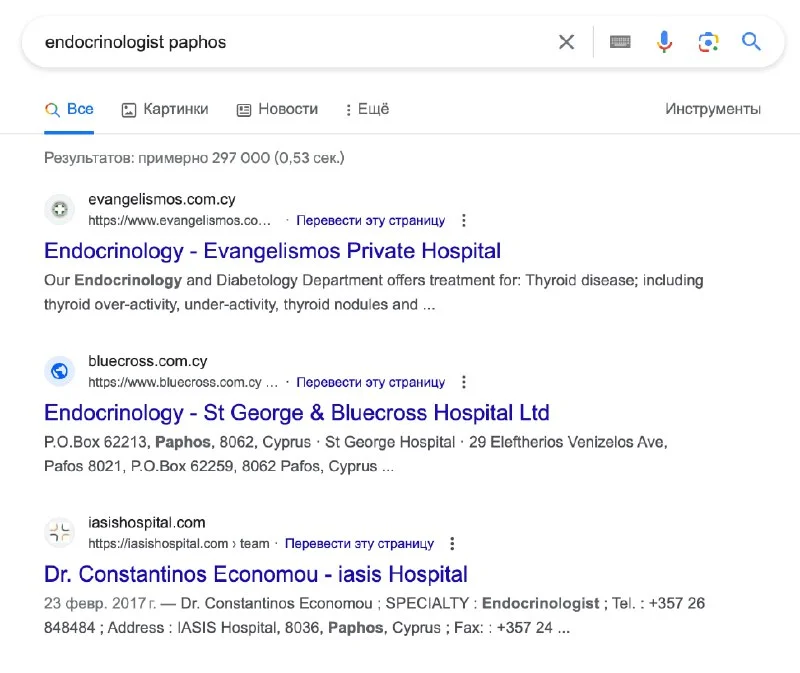Open the on-screen keyboard icon
The width and height of the screenshot is (800, 673).
[620, 42]
